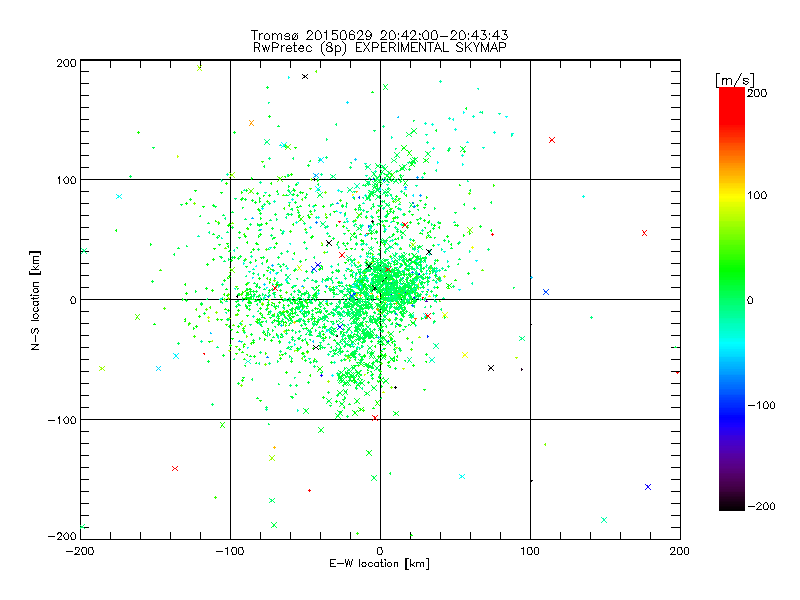
Task: Click the black bottom of the velocity colorbar
Action: click(x=732, y=503)
